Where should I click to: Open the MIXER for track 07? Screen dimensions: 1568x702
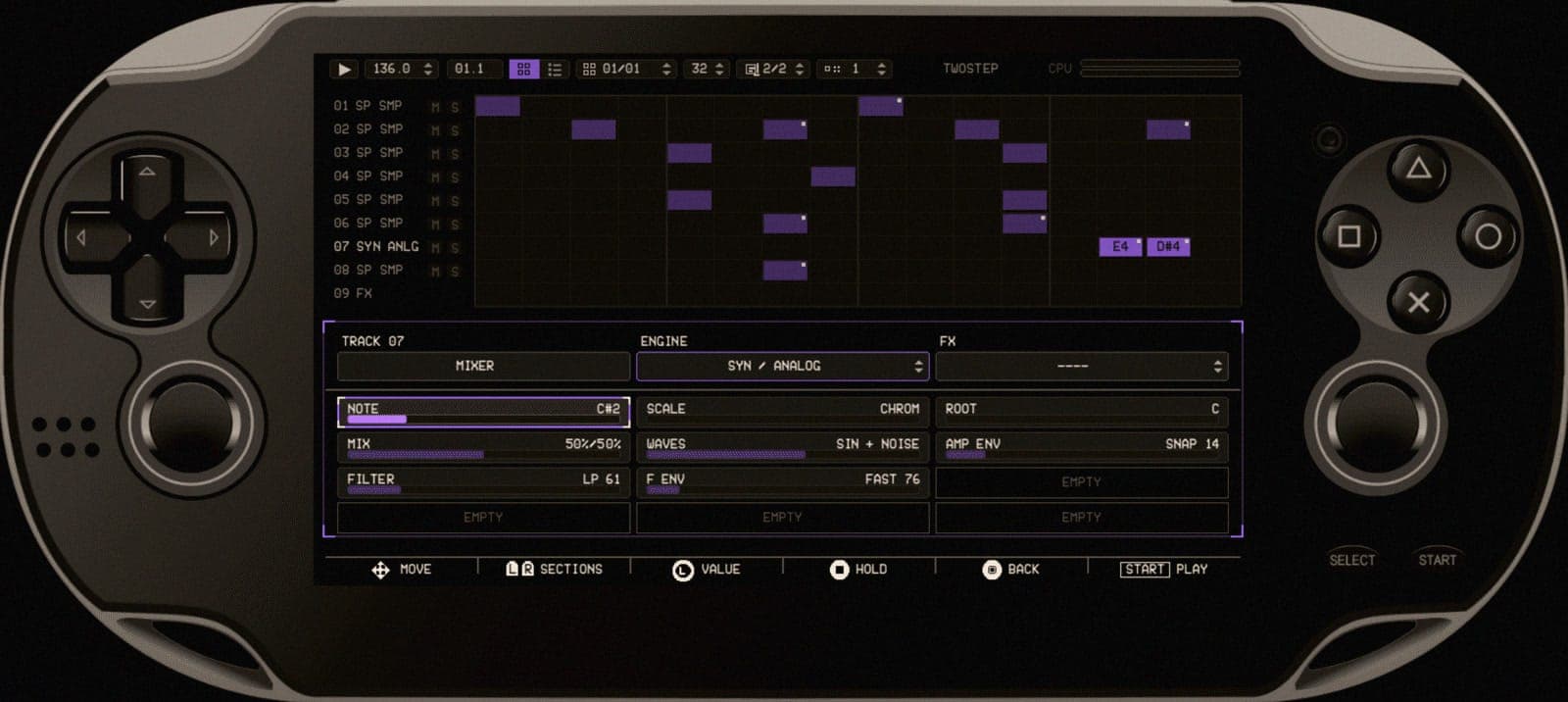(483, 367)
